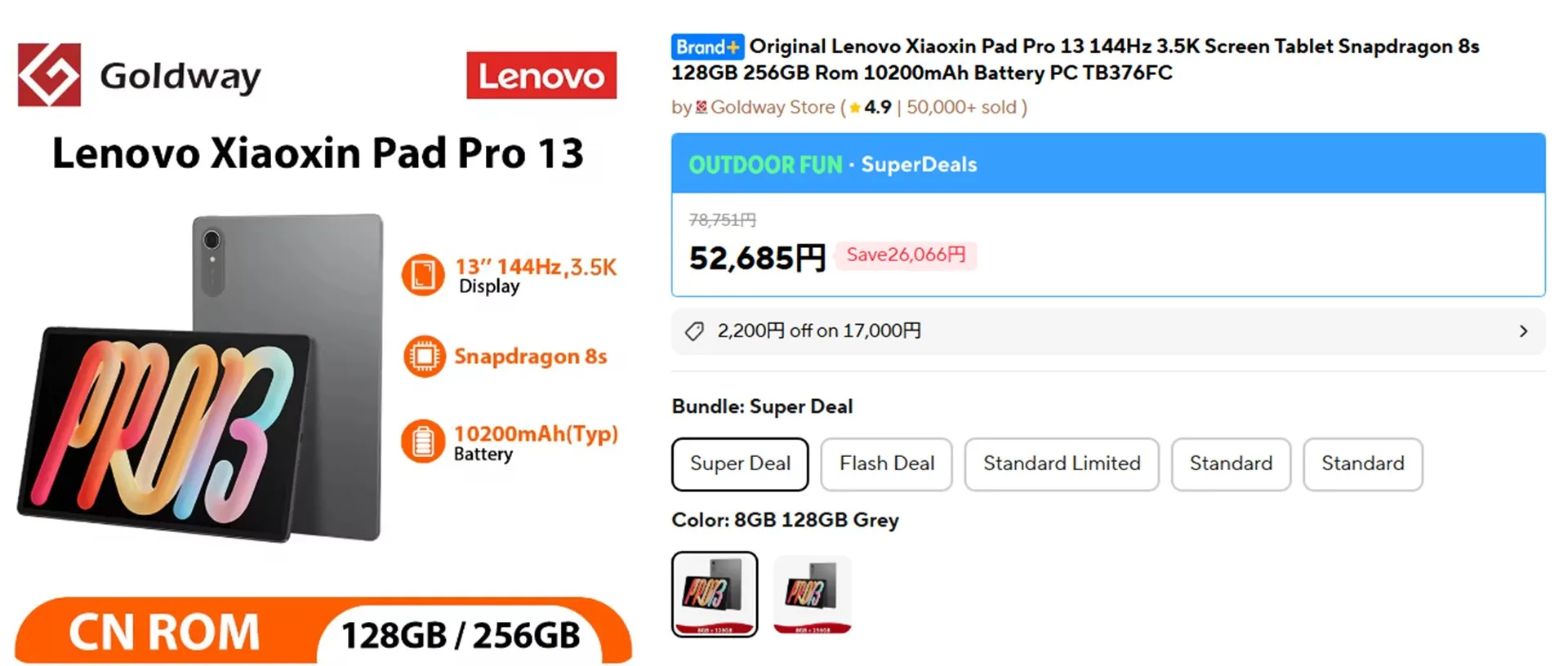
Task: Click the red Lenovo brand logo
Action: point(541,76)
